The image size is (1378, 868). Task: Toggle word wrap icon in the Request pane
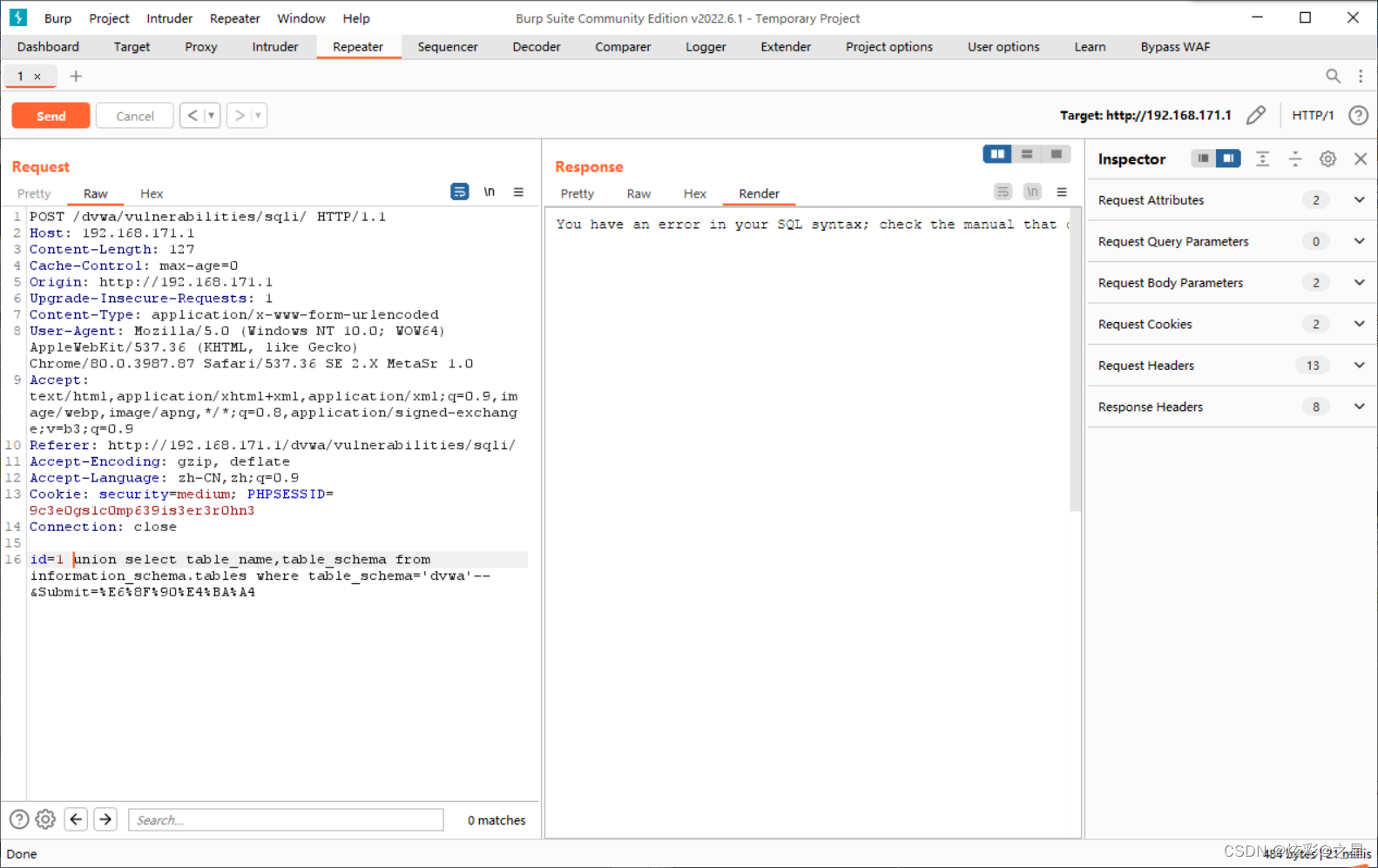pyautogui.click(x=460, y=192)
